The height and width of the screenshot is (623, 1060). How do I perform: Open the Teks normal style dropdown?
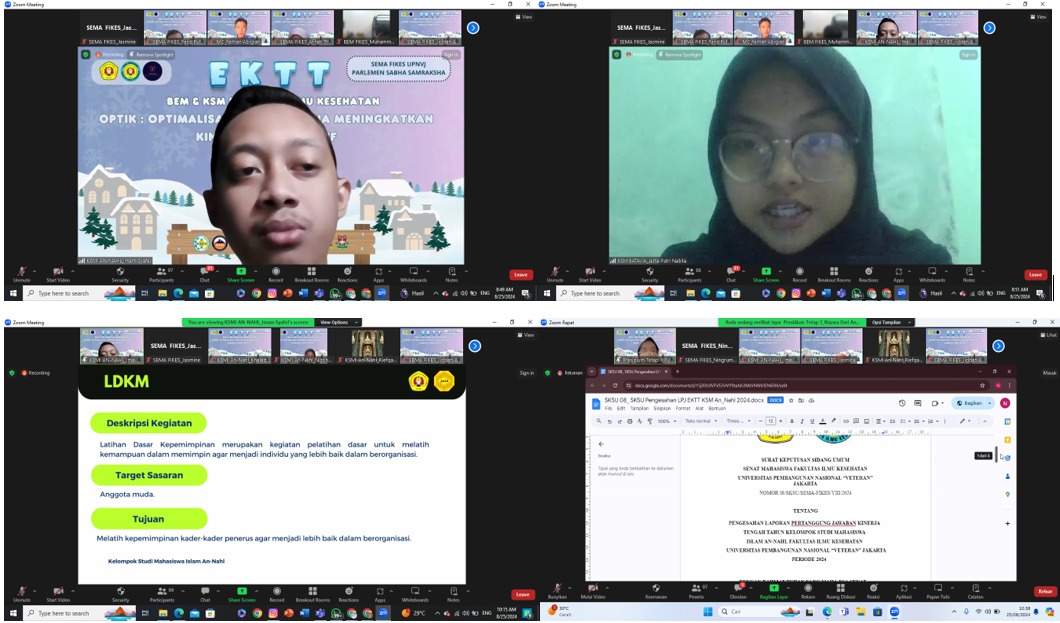700,421
